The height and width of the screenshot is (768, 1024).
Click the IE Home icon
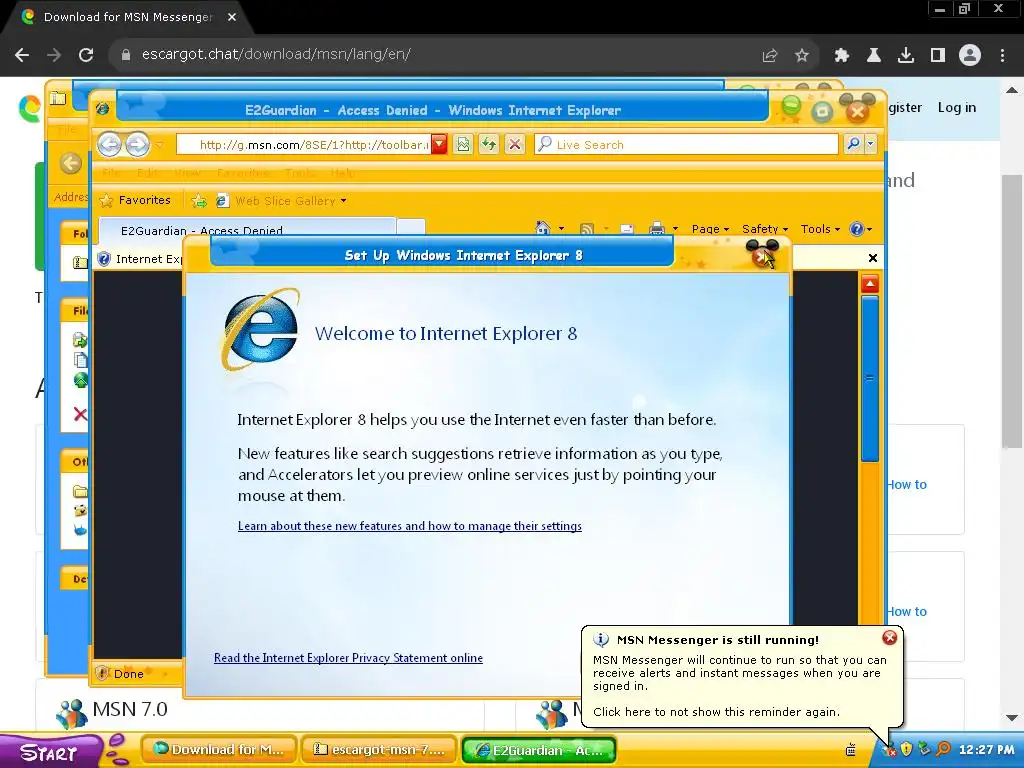coord(543,229)
